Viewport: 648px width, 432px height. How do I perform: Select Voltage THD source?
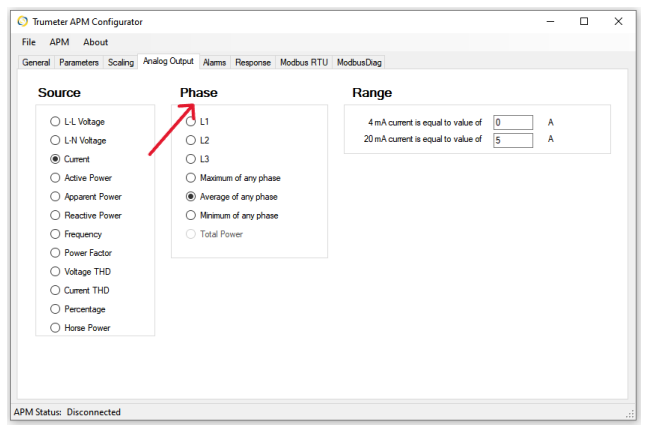(x=81, y=272)
